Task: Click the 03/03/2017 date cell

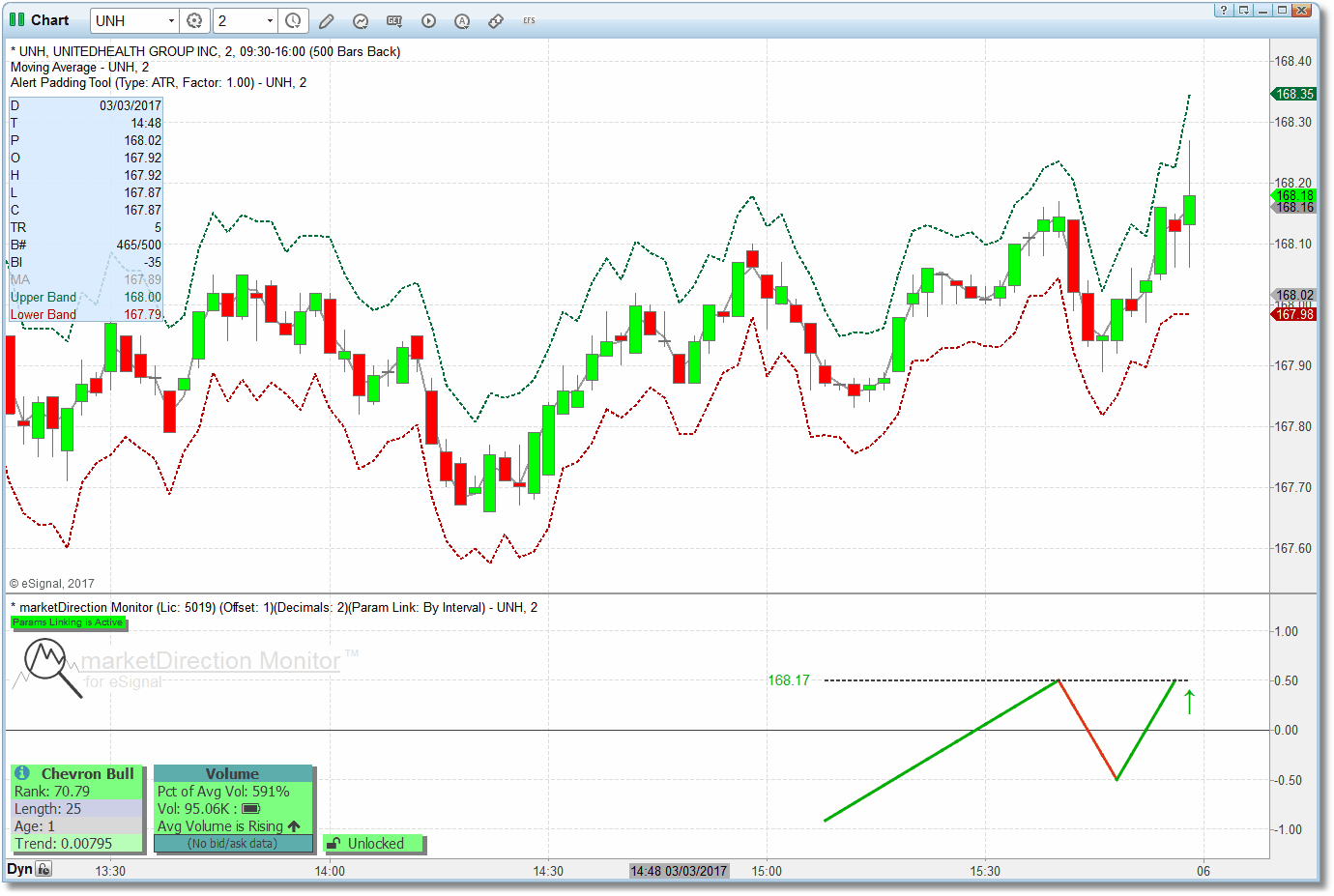Action: pos(130,105)
